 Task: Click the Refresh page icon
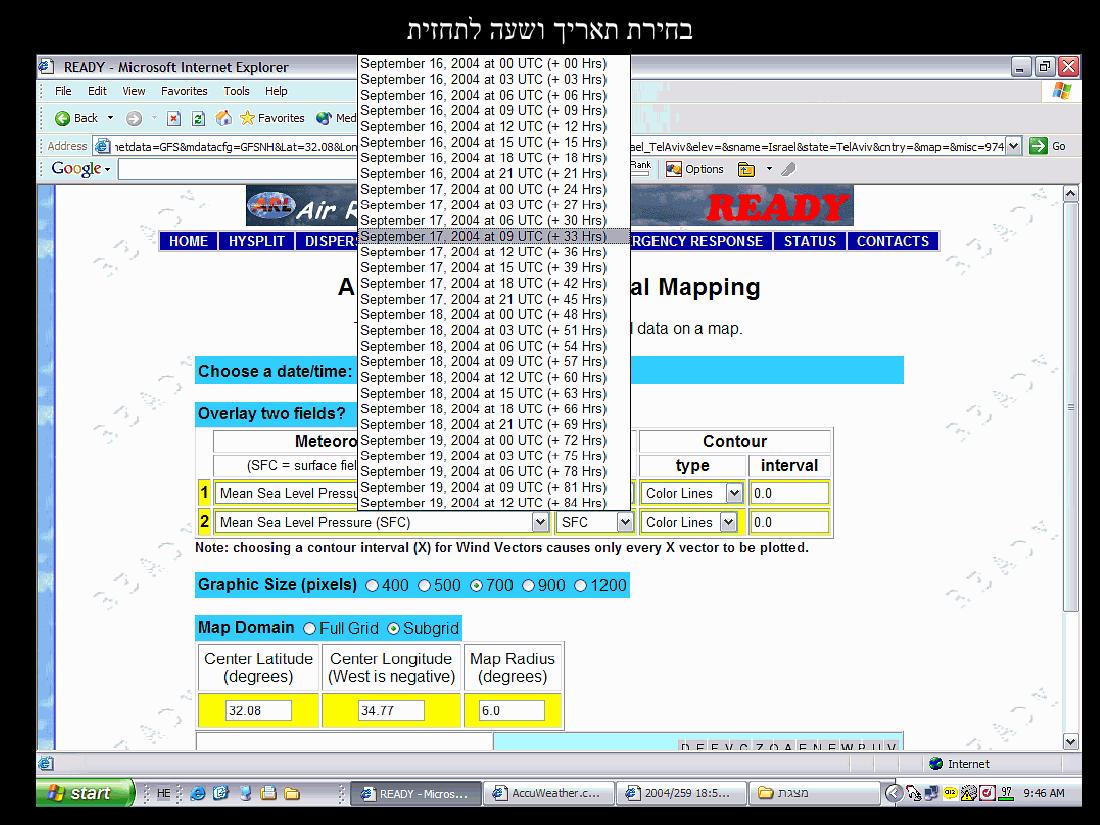coord(199,119)
